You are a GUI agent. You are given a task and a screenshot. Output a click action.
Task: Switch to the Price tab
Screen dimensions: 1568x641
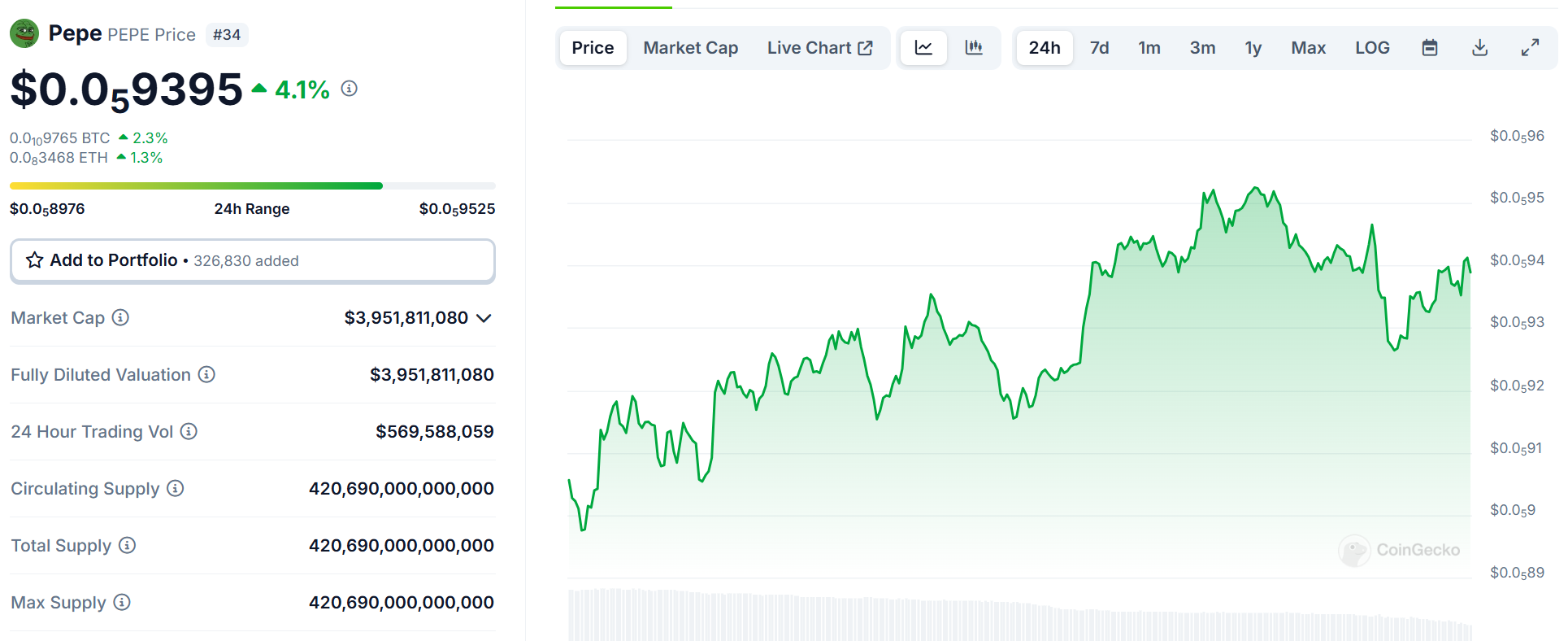point(593,48)
